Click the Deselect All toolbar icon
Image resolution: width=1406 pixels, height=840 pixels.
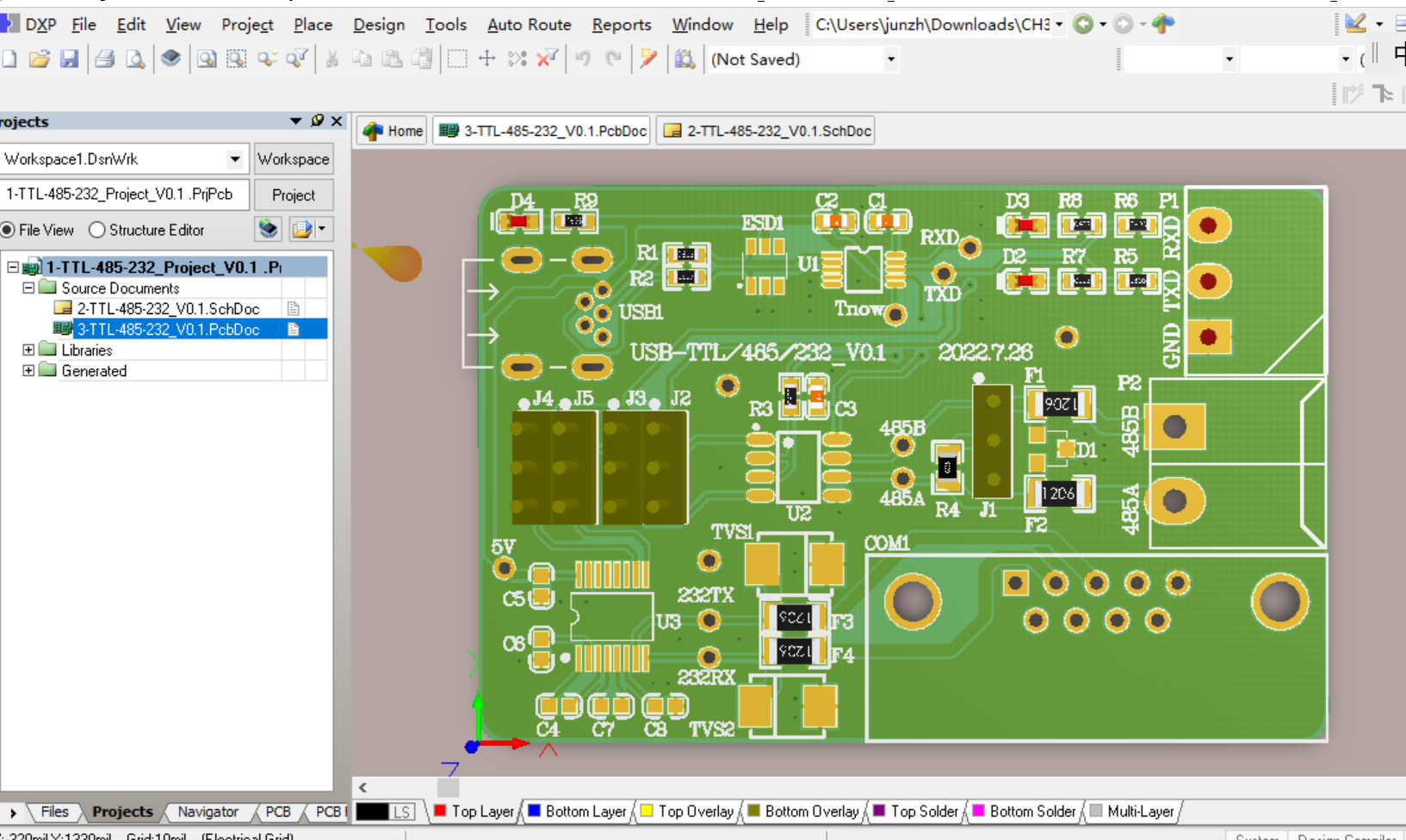(517, 59)
